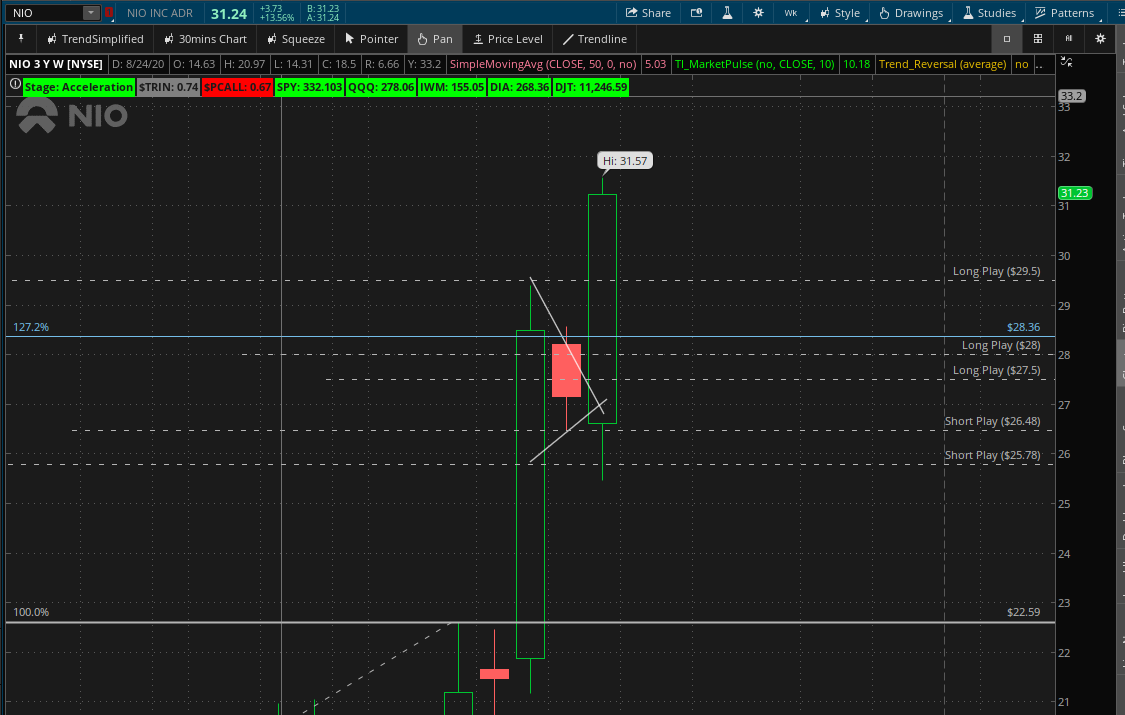Click the DIA: 268.36 label
1125x715 pixels.
pyautogui.click(x=519, y=87)
